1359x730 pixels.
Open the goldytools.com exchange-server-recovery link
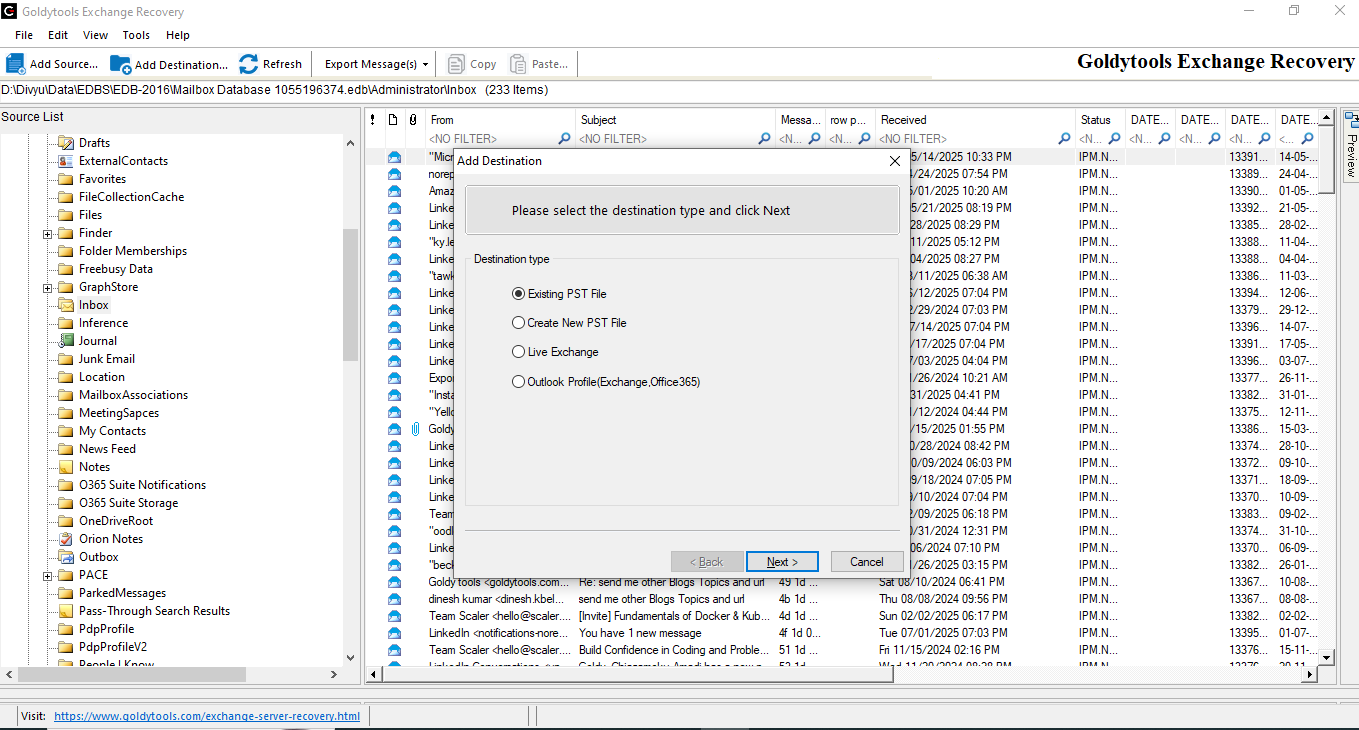[x=206, y=716]
